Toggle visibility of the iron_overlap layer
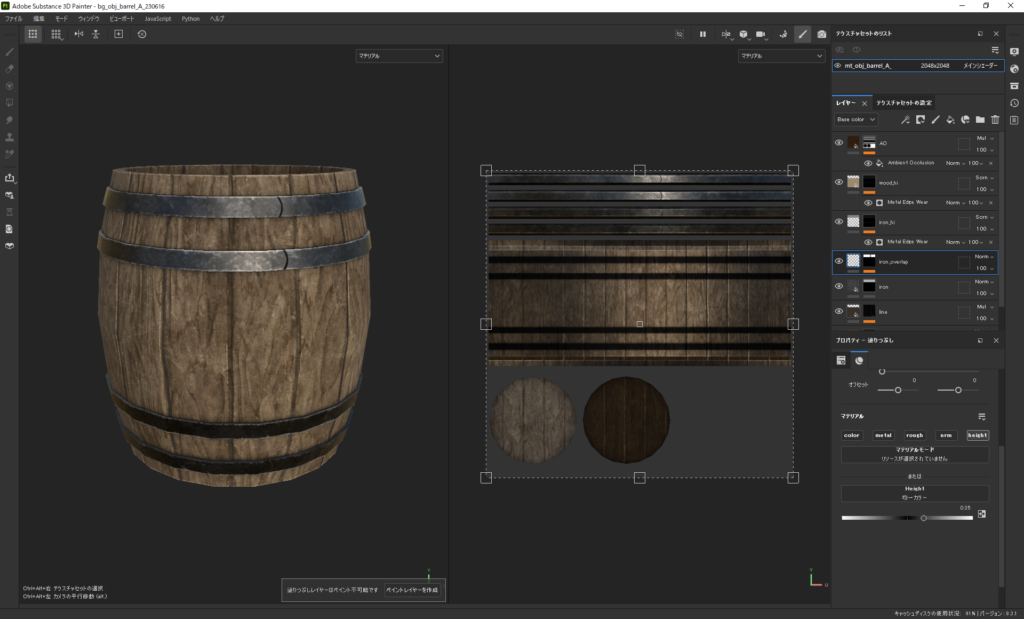Viewport: 1024px width, 619px height. coord(839,262)
